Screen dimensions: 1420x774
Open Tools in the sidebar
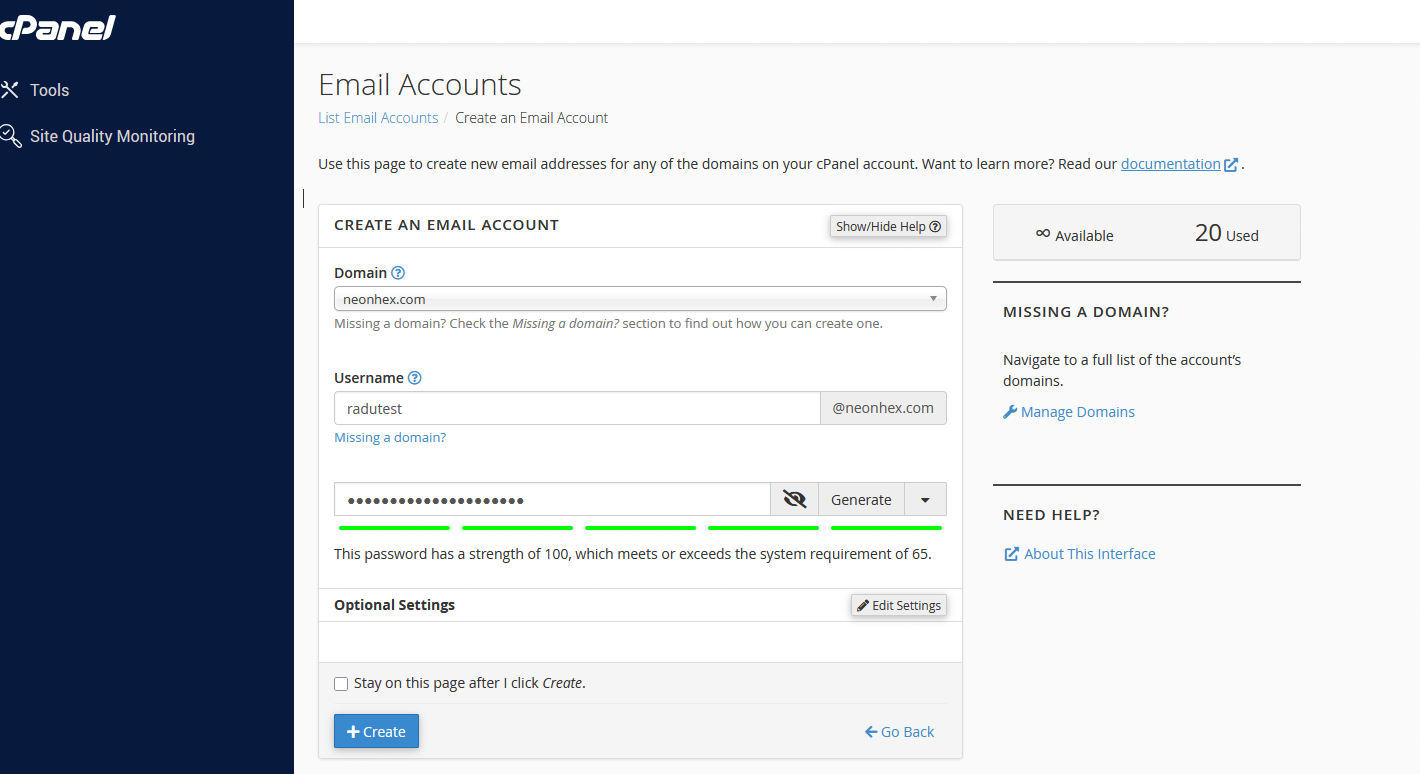pyautogui.click(x=49, y=90)
